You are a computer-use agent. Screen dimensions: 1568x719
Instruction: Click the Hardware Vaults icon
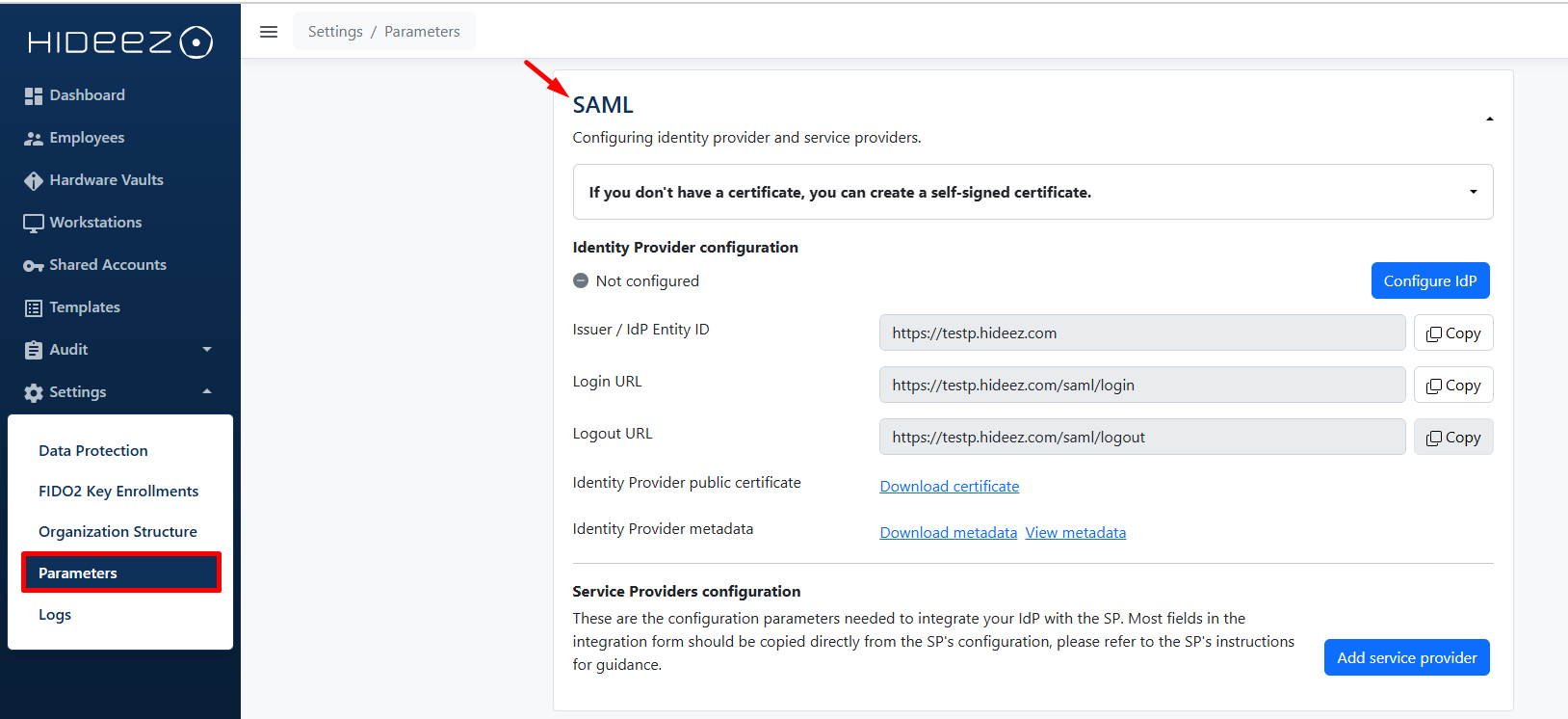click(x=34, y=180)
